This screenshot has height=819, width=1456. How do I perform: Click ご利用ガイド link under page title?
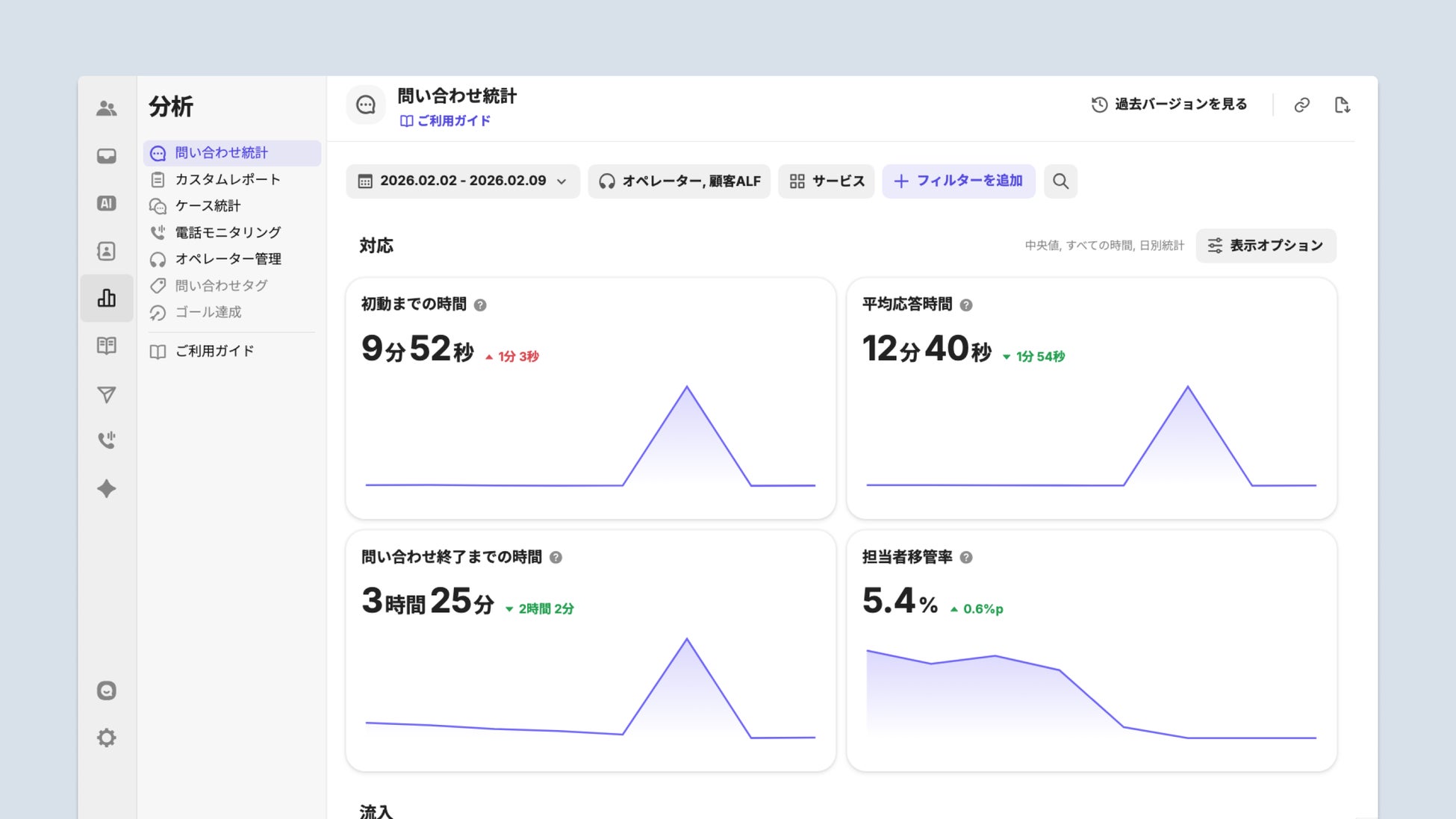click(446, 121)
